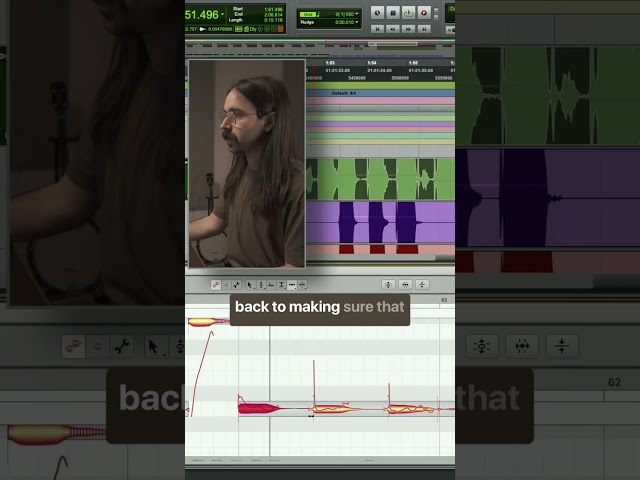
Task: Click the 1:54 marker on timeline ruler
Action: pyautogui.click(x=371, y=63)
